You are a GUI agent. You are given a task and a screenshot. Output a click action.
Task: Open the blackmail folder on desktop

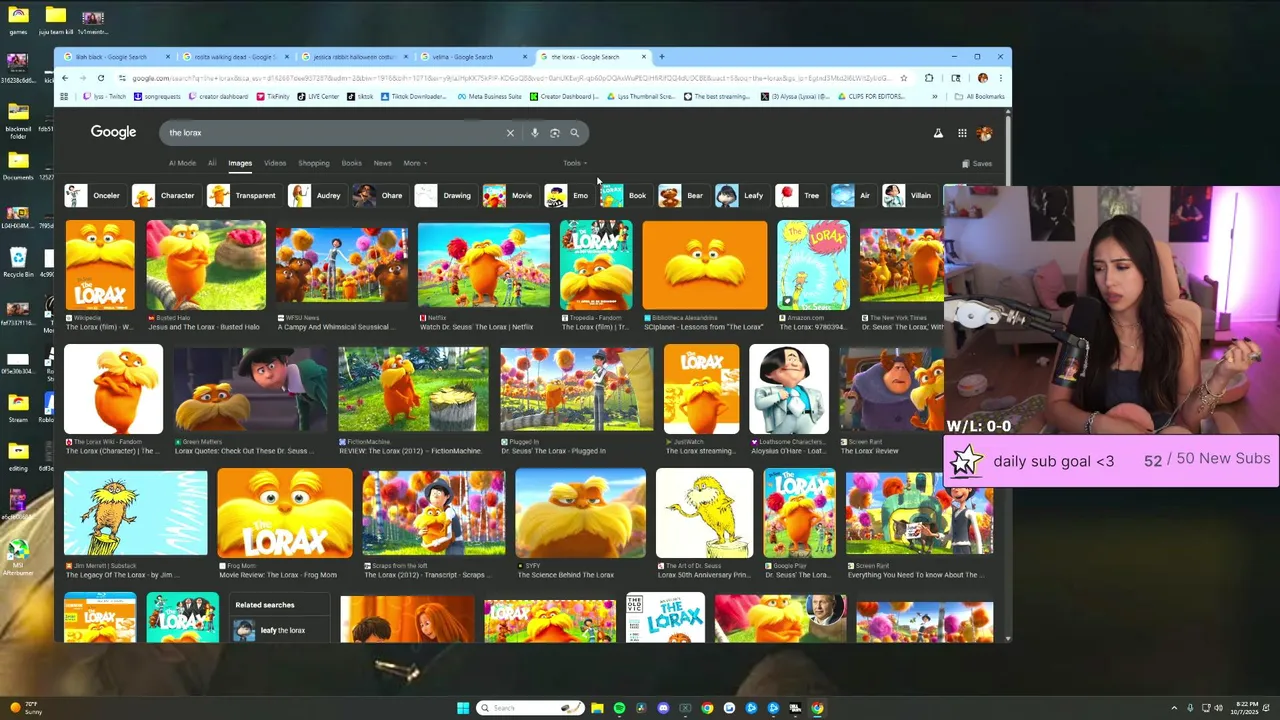[x=18, y=118]
